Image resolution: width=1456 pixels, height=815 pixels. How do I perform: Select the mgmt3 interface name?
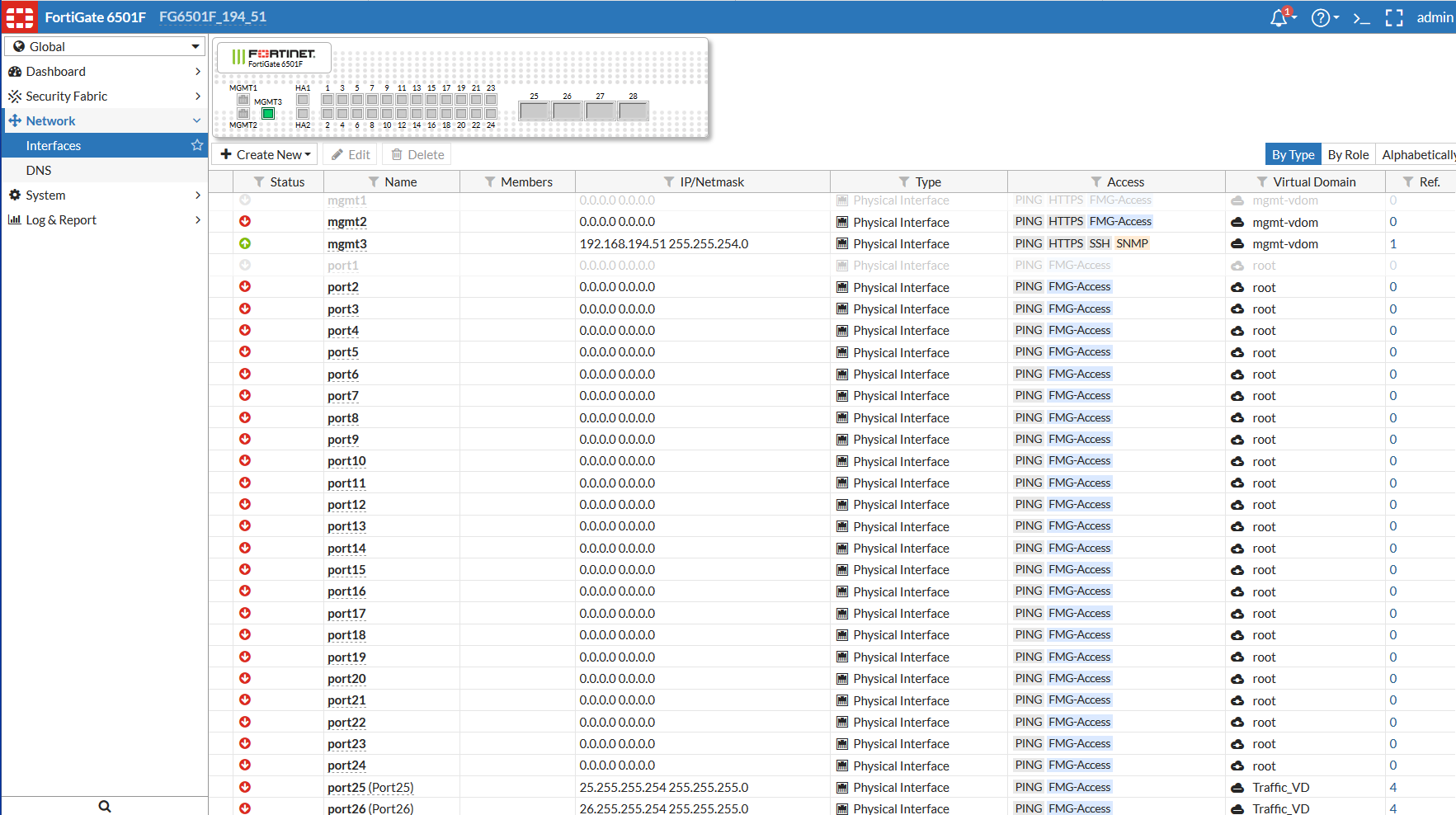click(x=347, y=243)
